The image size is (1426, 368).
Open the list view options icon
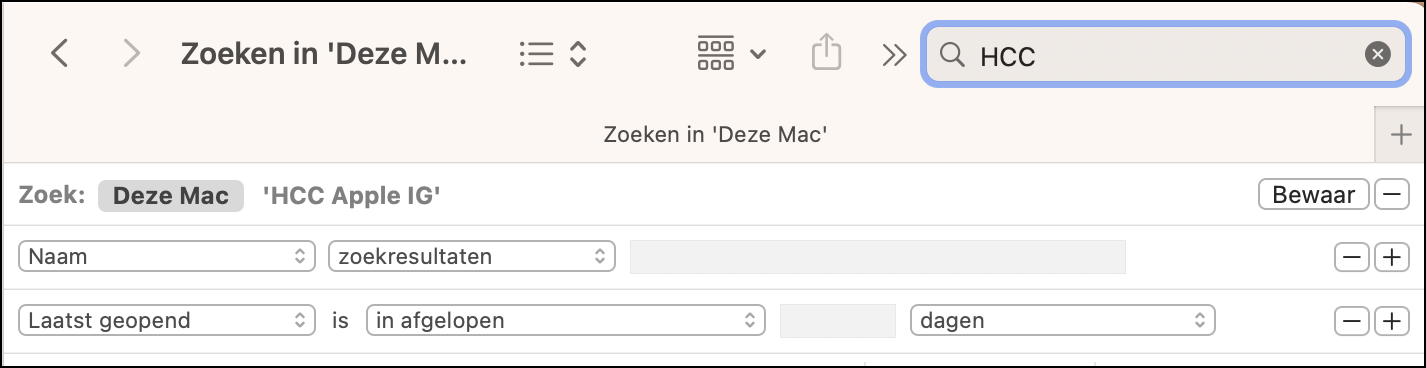pos(552,53)
